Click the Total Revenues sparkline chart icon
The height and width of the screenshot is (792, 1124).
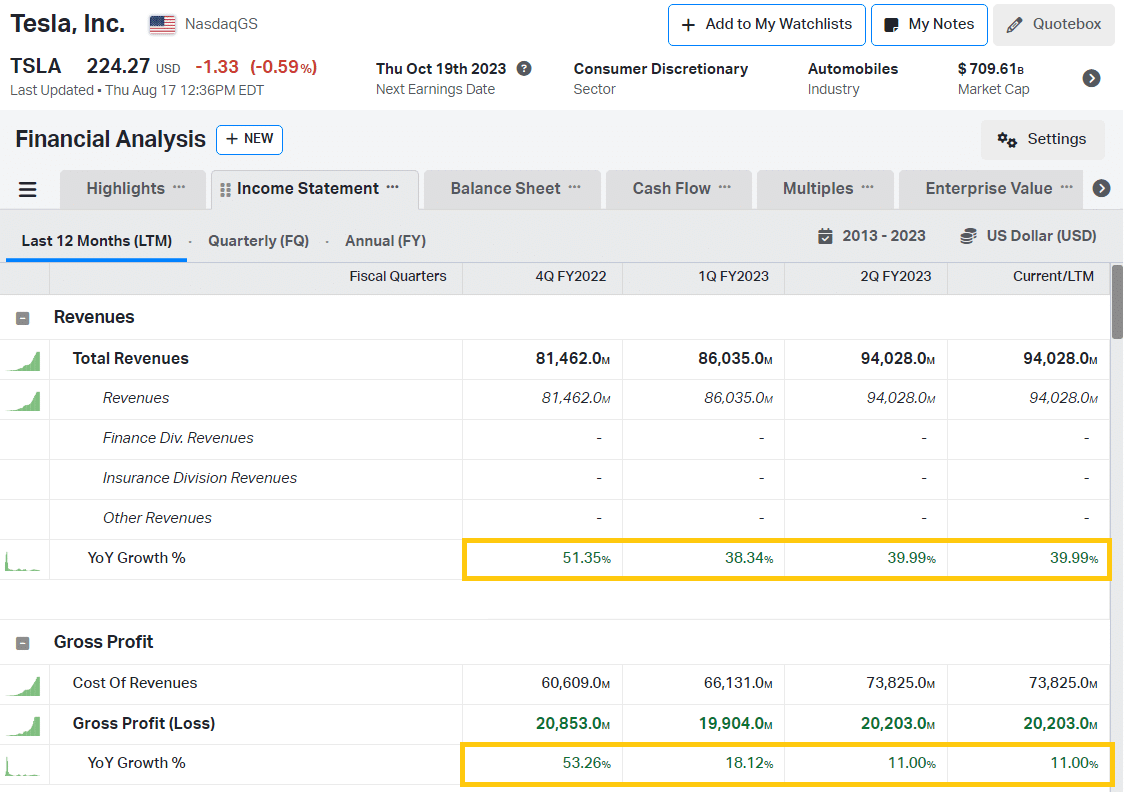coord(24,360)
